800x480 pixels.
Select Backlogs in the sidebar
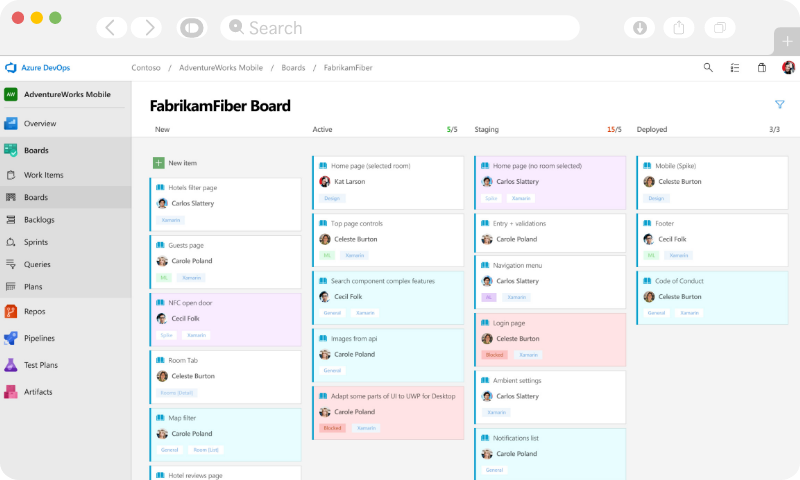coord(39,220)
